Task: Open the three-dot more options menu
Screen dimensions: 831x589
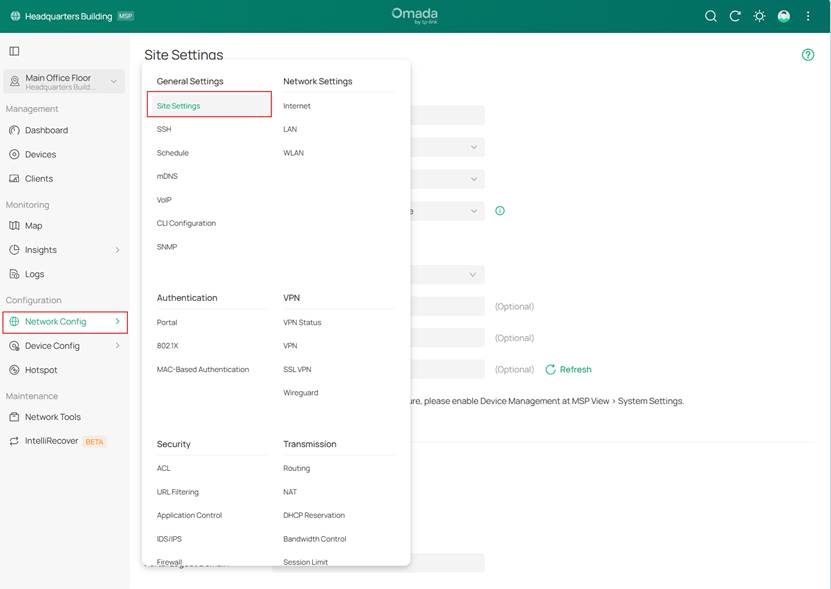Action: tap(808, 16)
